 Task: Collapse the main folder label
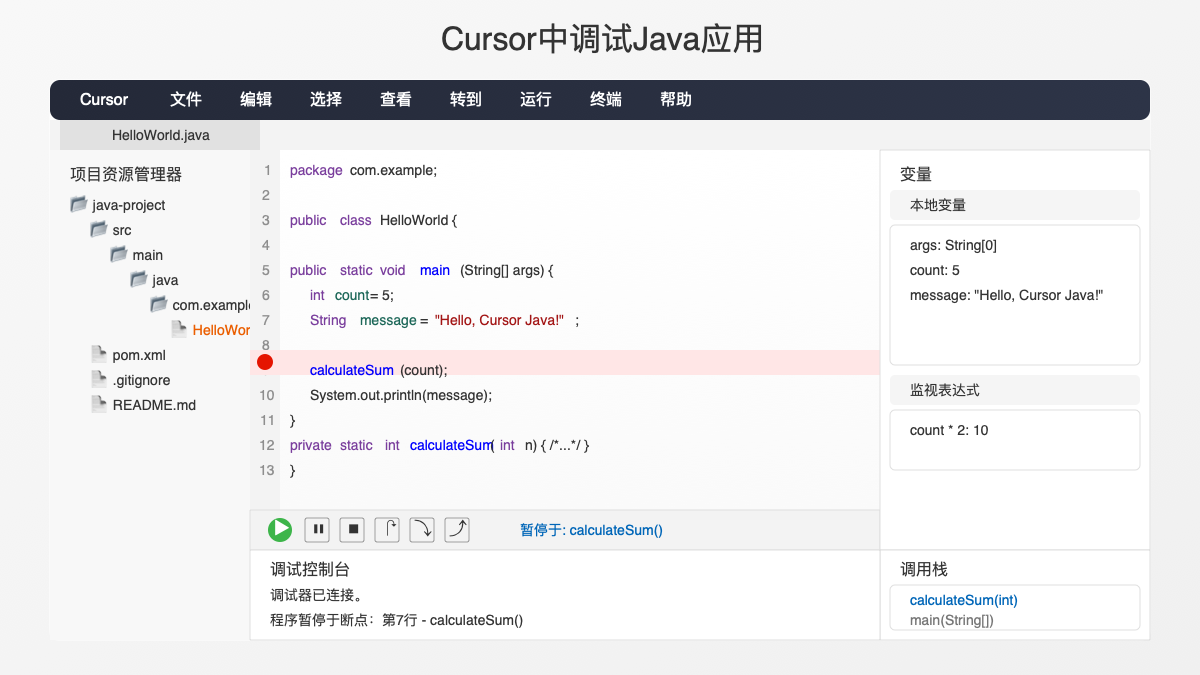pos(148,255)
